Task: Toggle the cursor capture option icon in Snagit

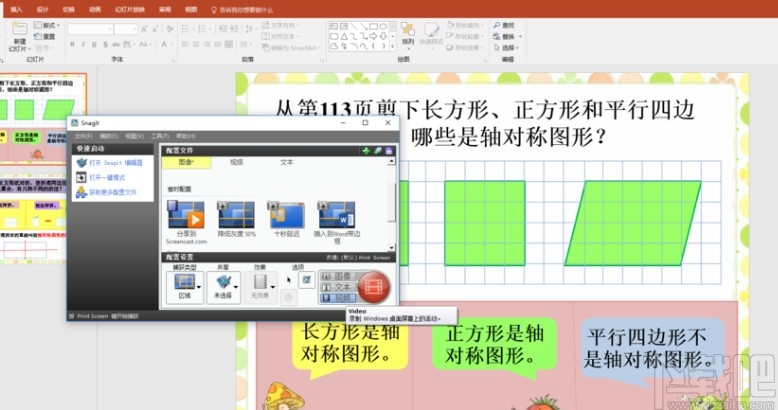Action: (x=289, y=280)
